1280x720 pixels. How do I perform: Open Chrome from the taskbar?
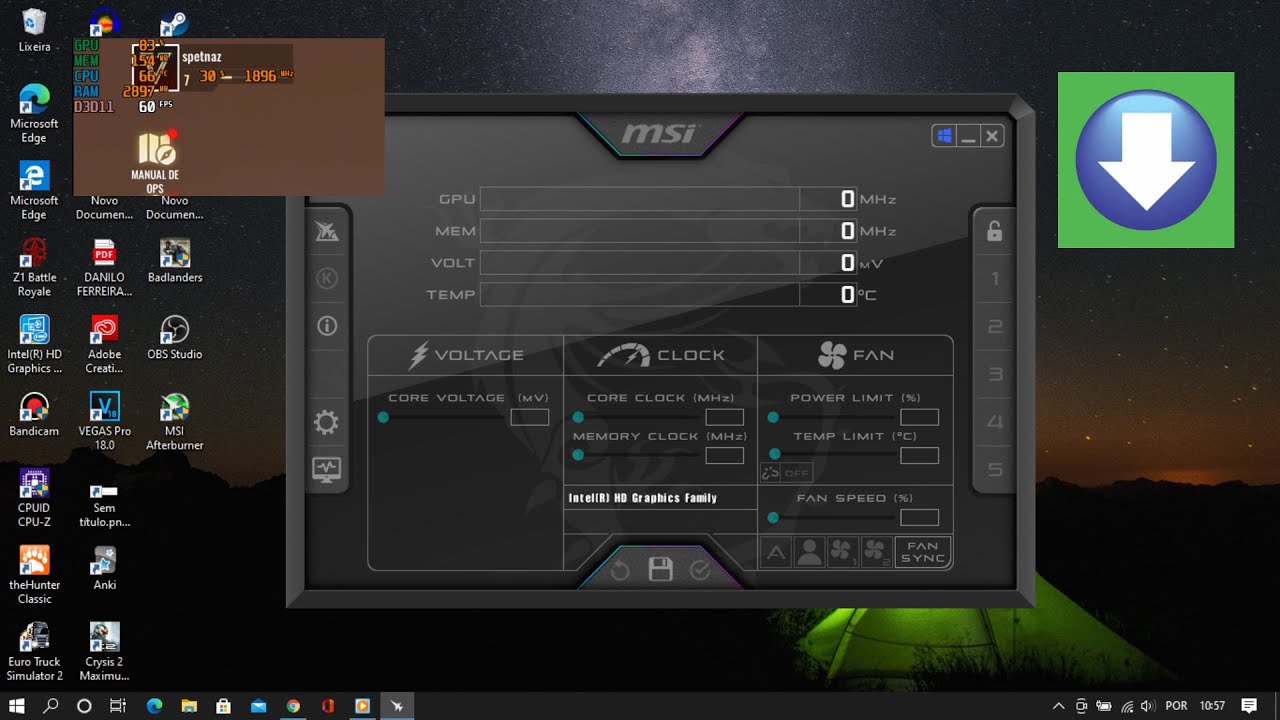(293, 706)
